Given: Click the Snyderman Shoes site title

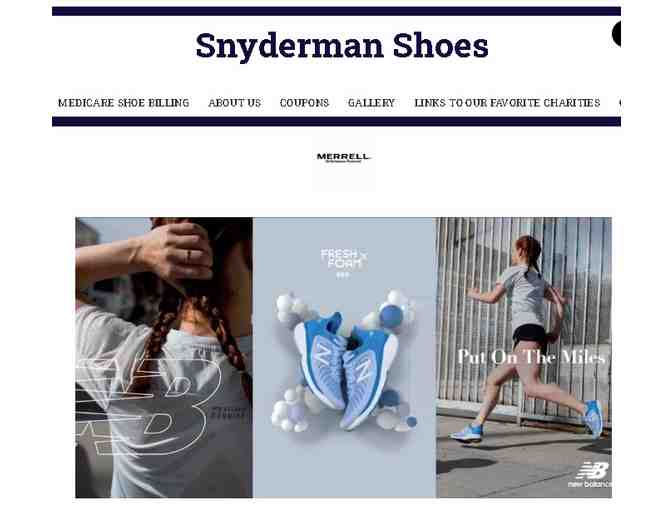Looking at the screenshot, I should (342, 46).
